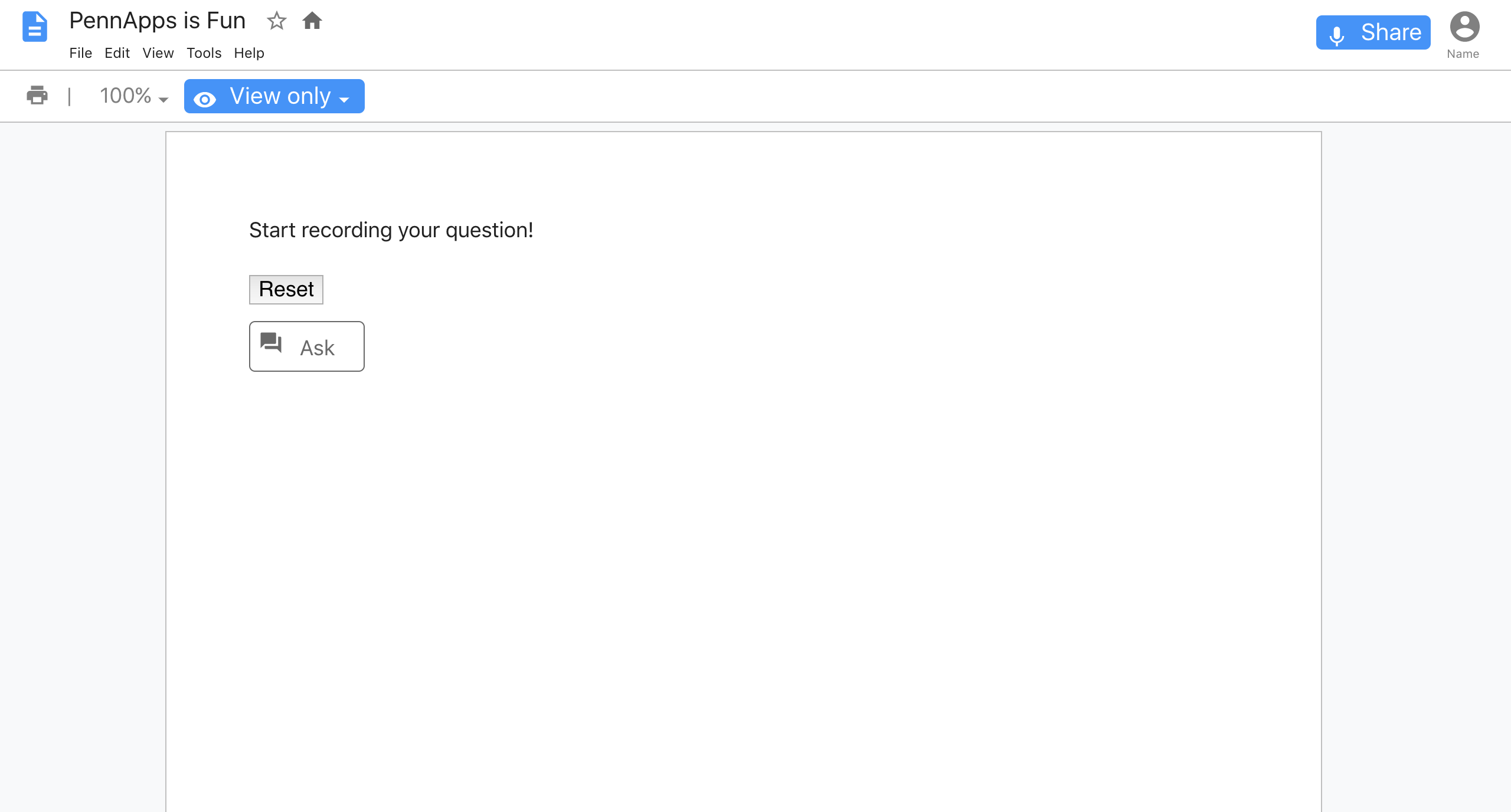1511x812 pixels.
Task: Click the blue Docs document icon
Action: [34, 27]
